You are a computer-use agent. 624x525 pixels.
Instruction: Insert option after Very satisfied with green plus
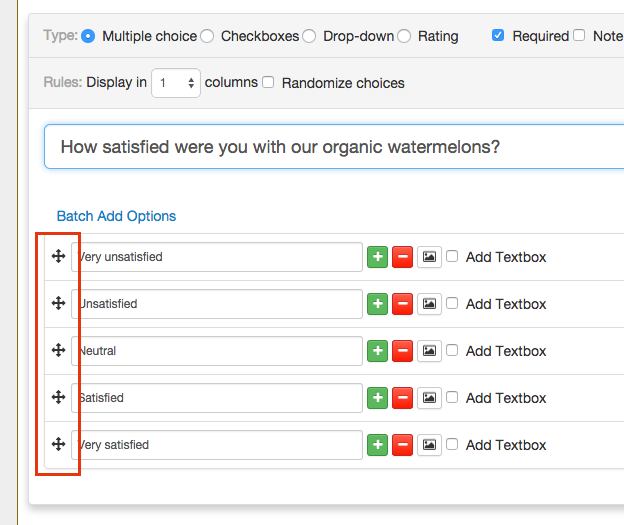click(x=377, y=445)
